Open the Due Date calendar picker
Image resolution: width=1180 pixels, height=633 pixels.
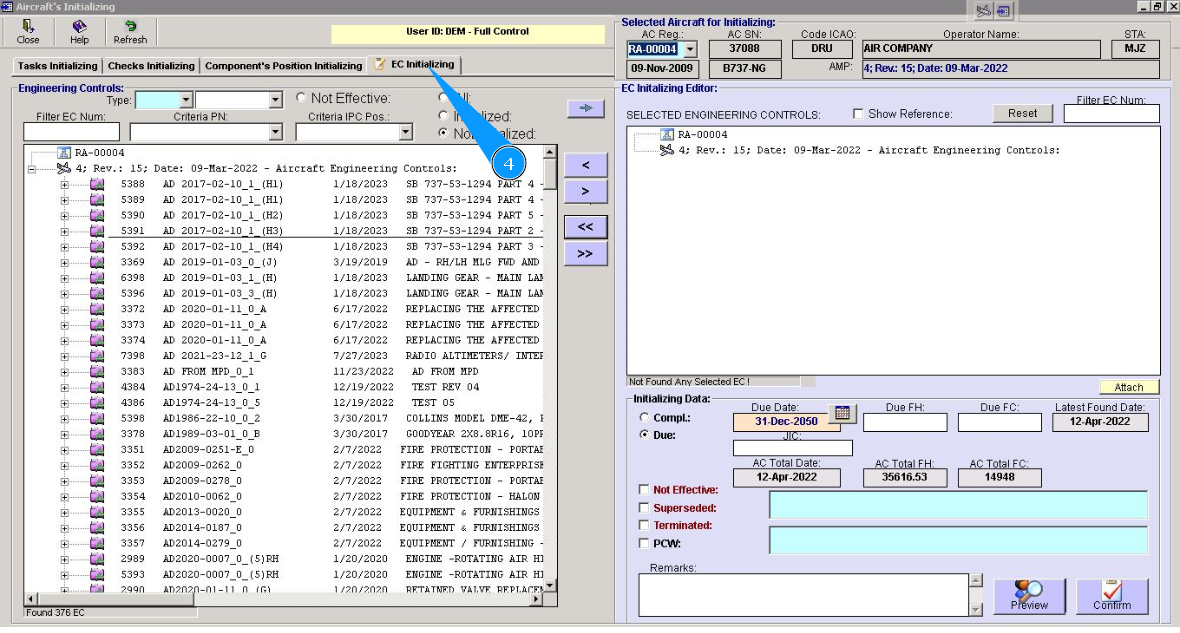(842, 413)
